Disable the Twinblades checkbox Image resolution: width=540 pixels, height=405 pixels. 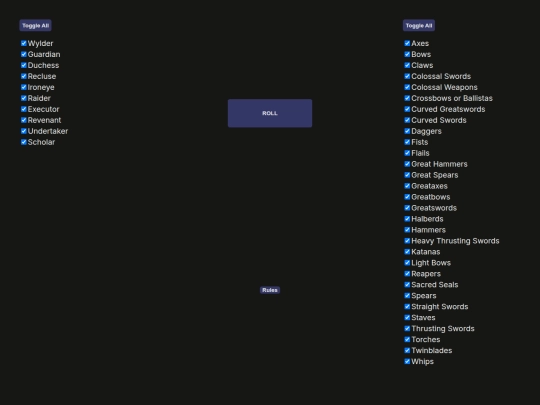point(407,351)
